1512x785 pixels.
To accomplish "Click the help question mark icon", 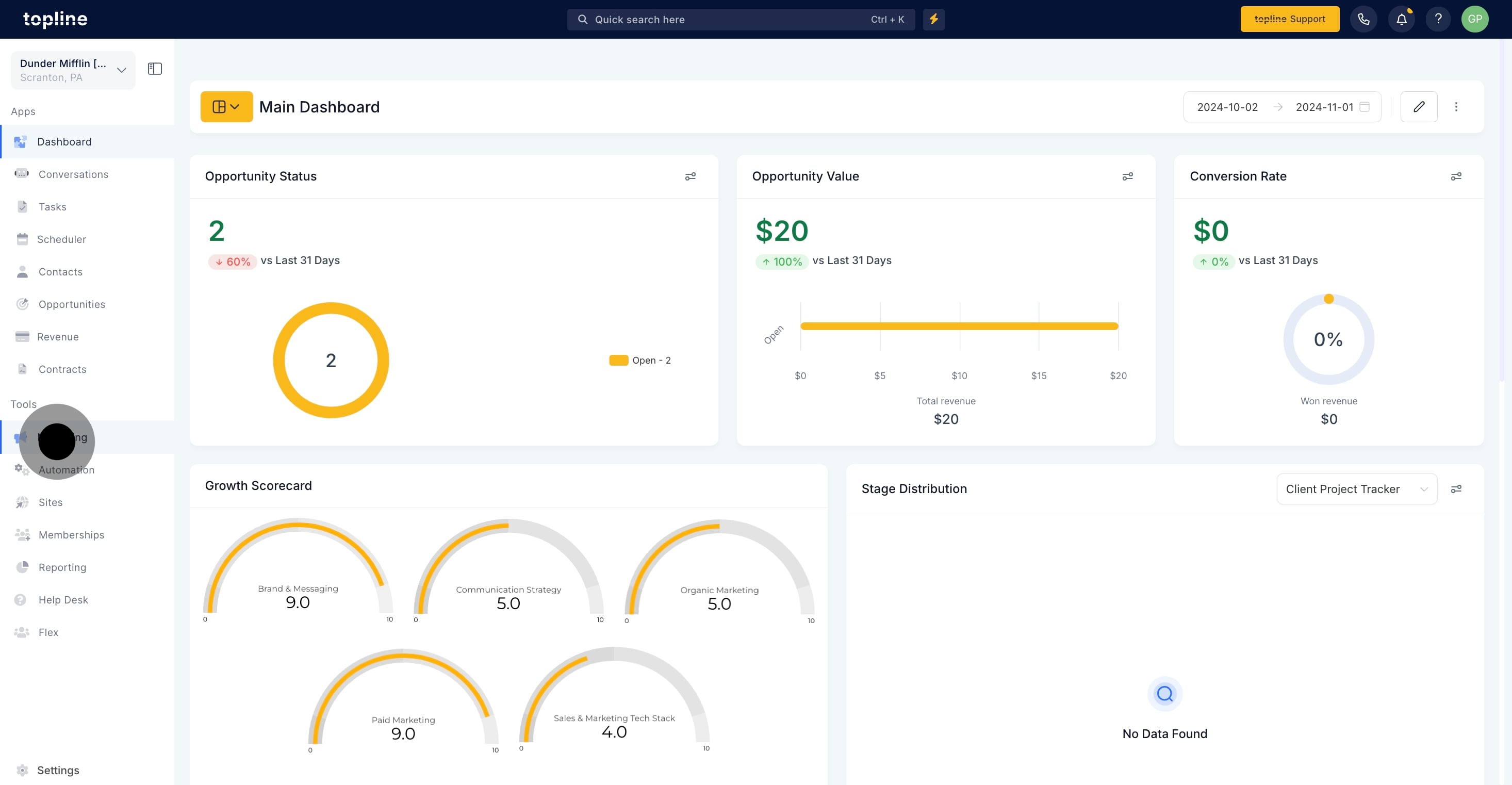I will click(1437, 20).
